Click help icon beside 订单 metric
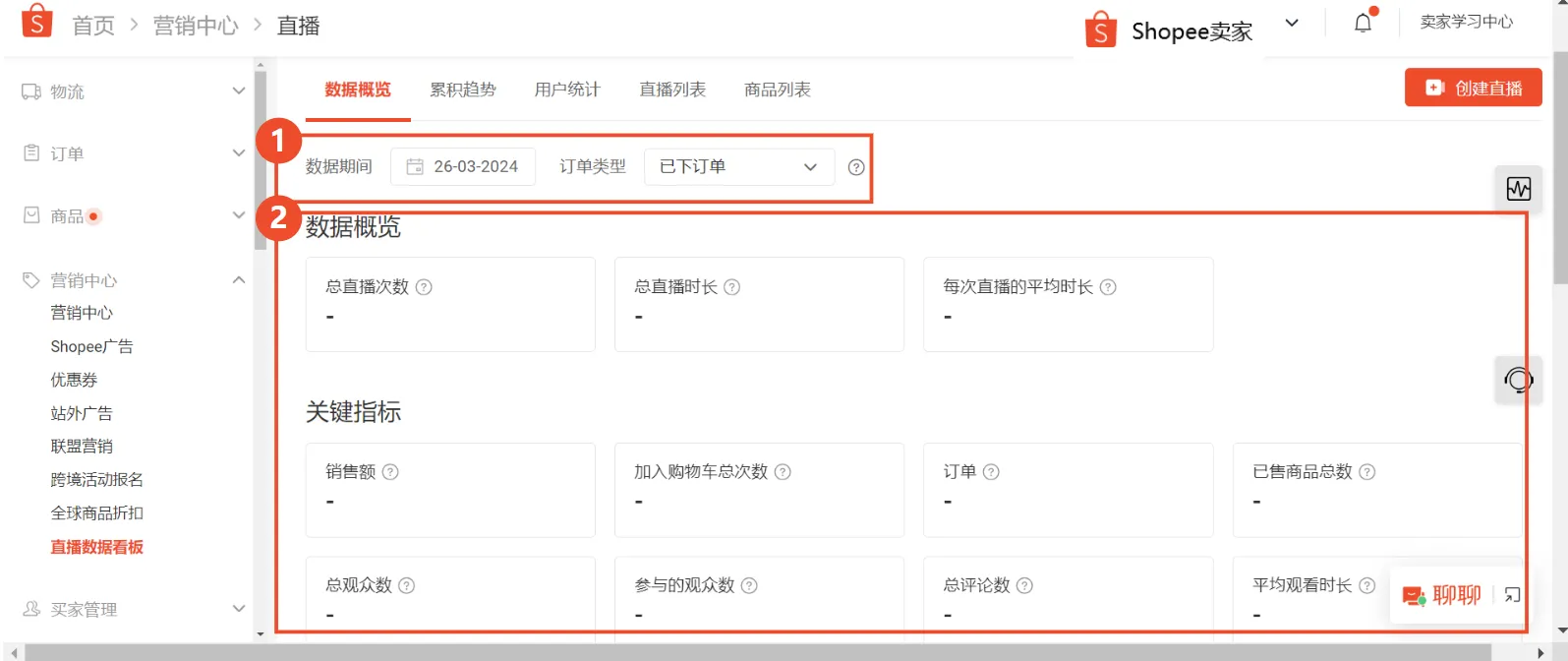 pyautogui.click(x=991, y=472)
